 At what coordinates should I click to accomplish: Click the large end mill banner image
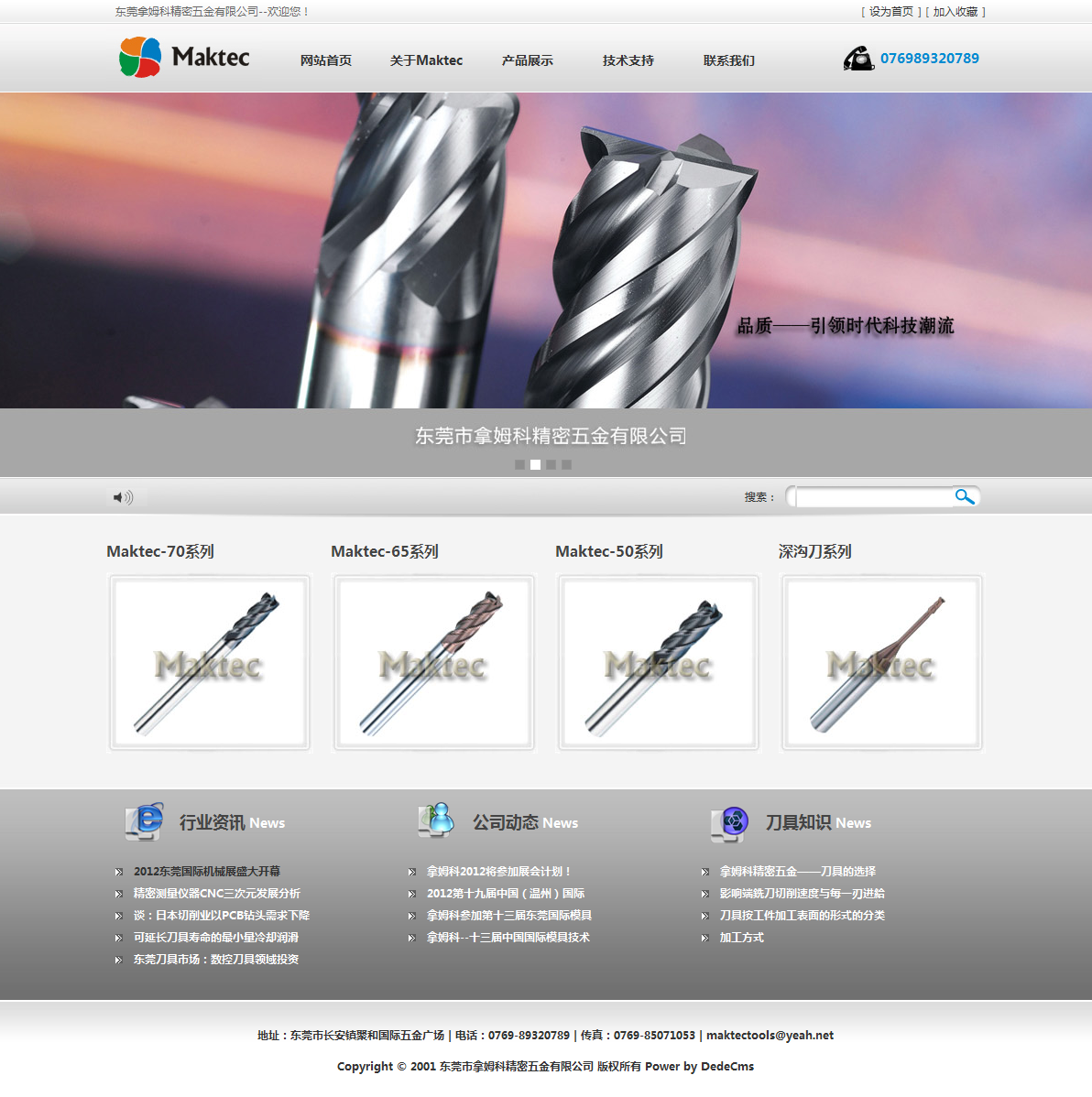pyautogui.click(x=546, y=251)
